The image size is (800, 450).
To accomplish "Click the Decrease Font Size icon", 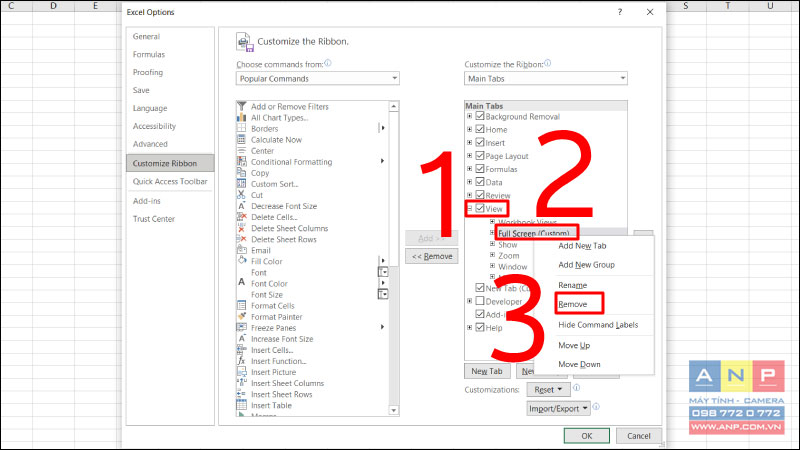I will click(242, 206).
